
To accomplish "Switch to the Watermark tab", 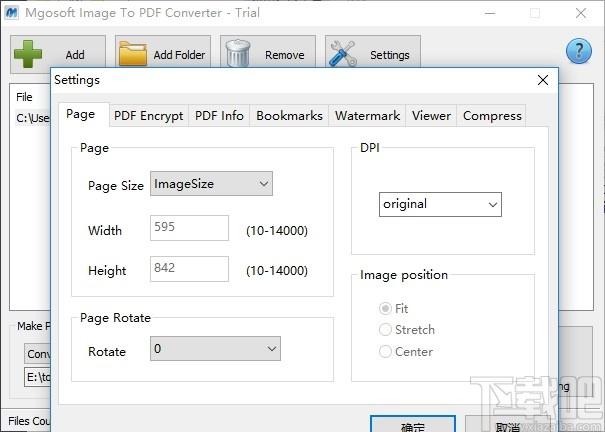I will click(367, 116).
